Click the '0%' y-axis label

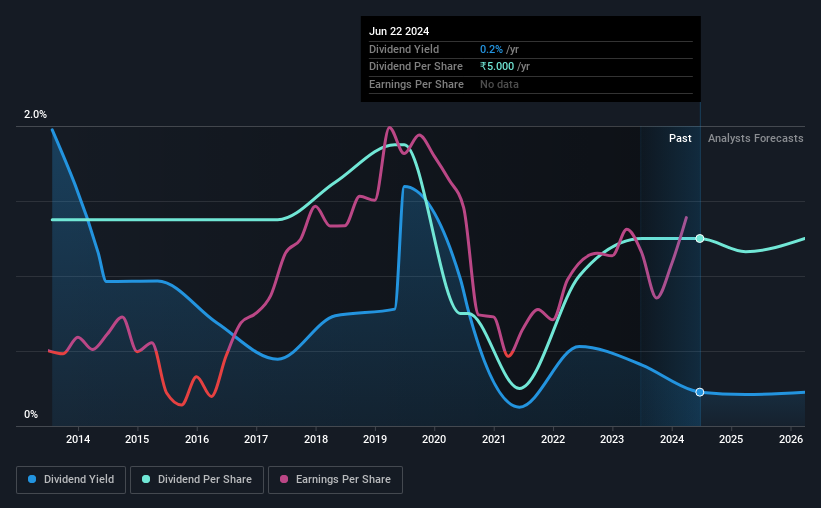(31, 414)
